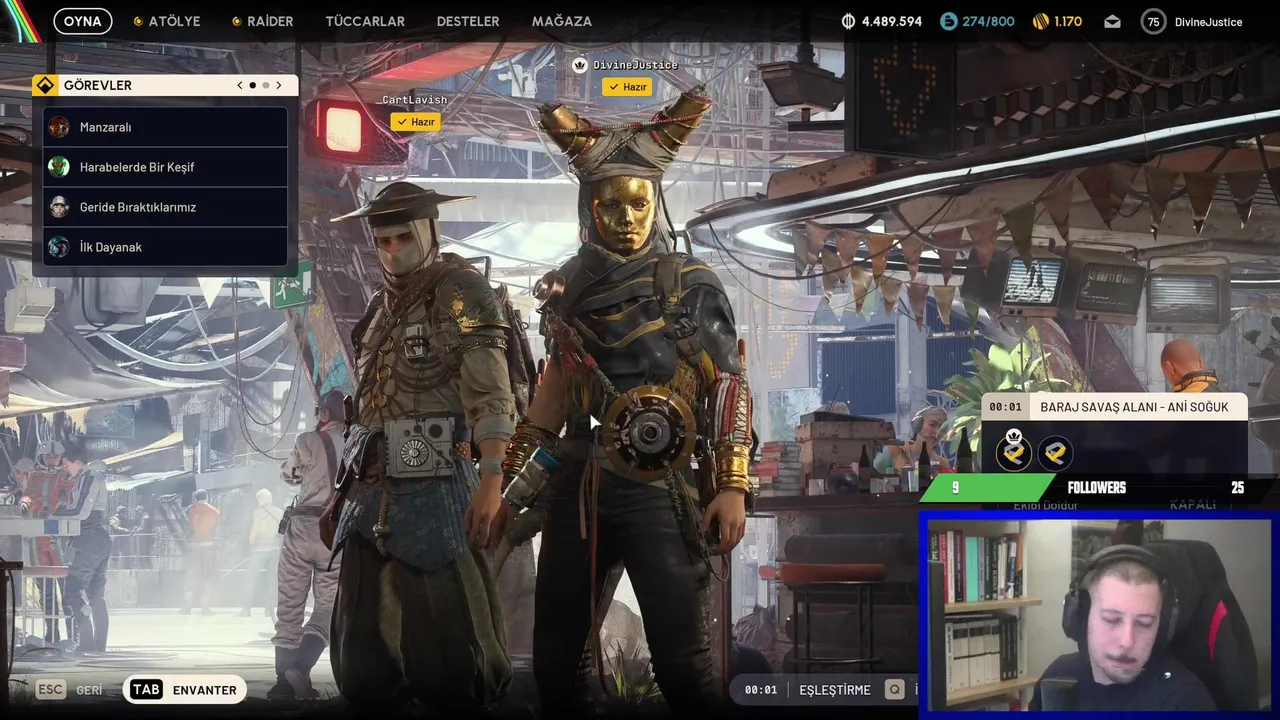Click the EŞLEŞTİRME matchmaking status

[x=835, y=690]
